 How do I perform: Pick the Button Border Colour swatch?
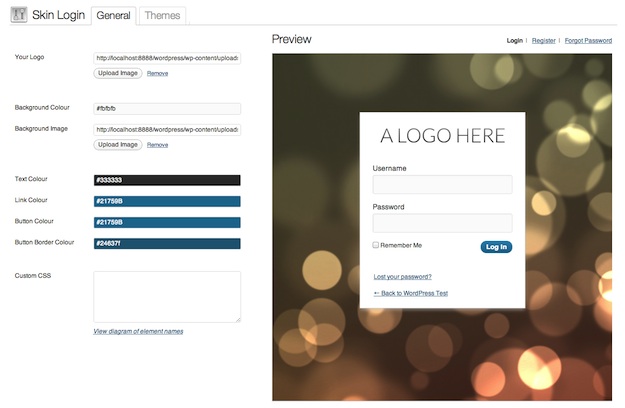[167, 243]
